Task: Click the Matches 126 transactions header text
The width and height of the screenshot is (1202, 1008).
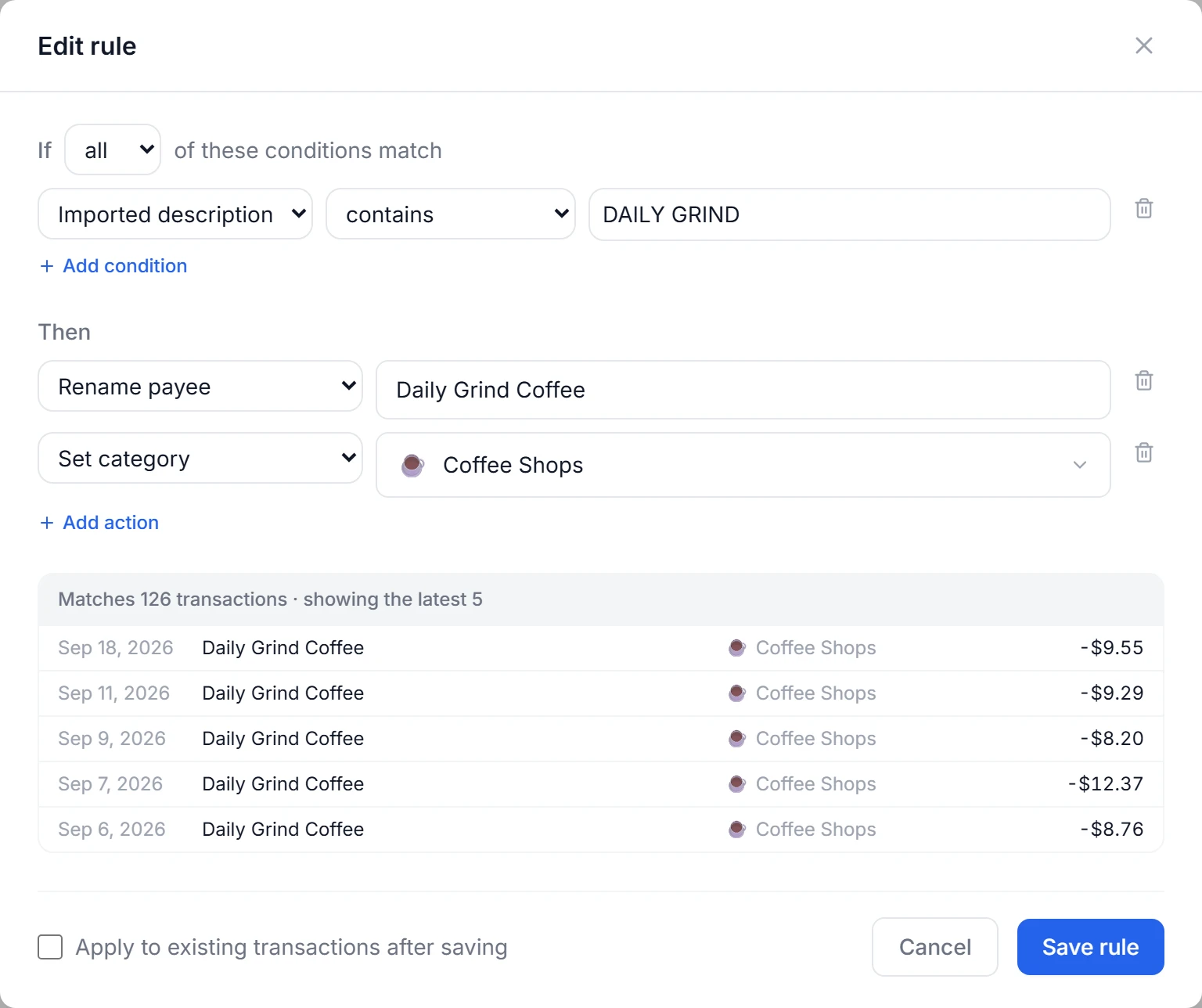Action: 271,599
